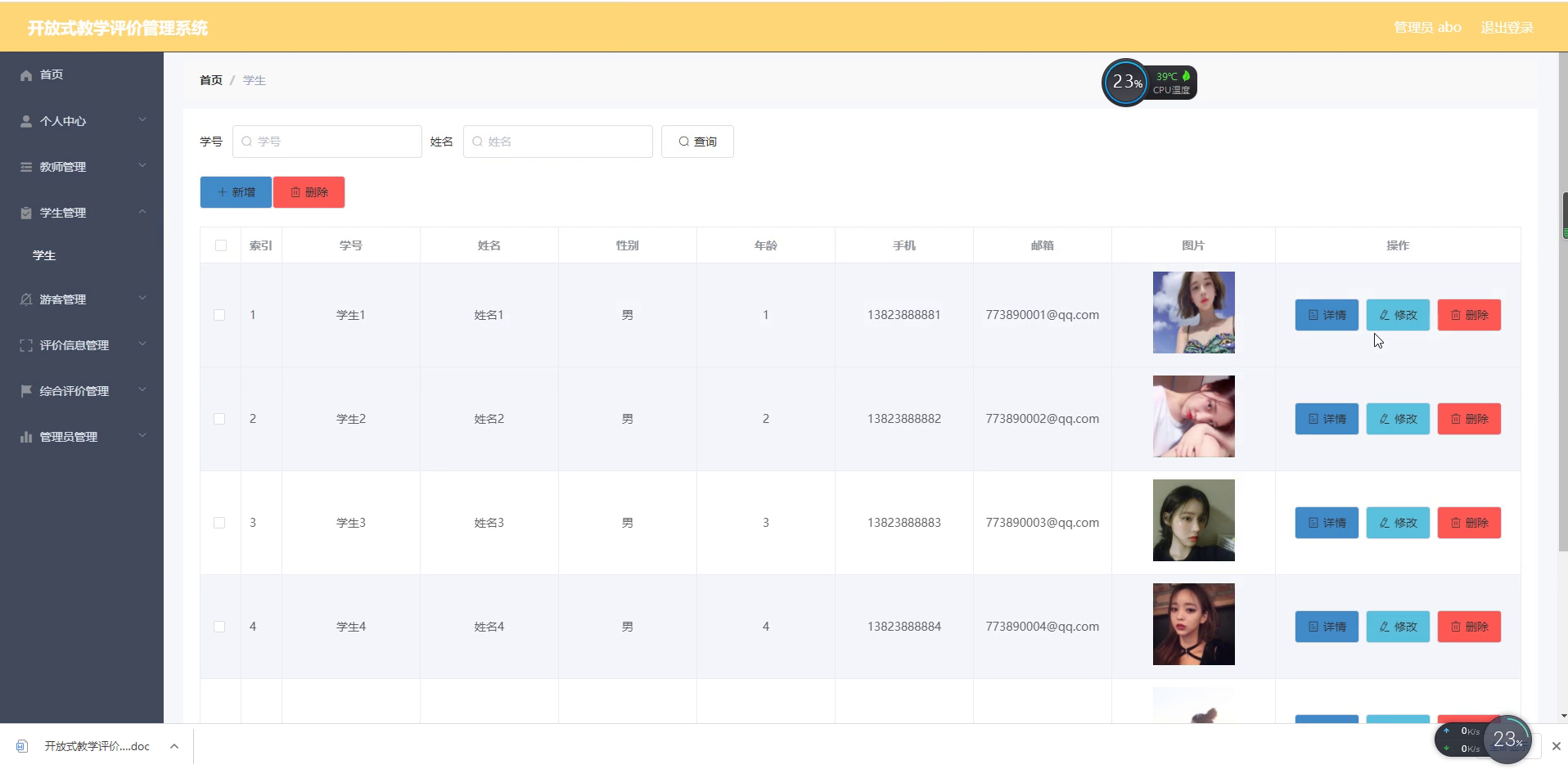Image resolution: width=1568 pixels, height=769 pixels.
Task: Click email 773890001@qq.com cell
Action: [x=1043, y=315]
